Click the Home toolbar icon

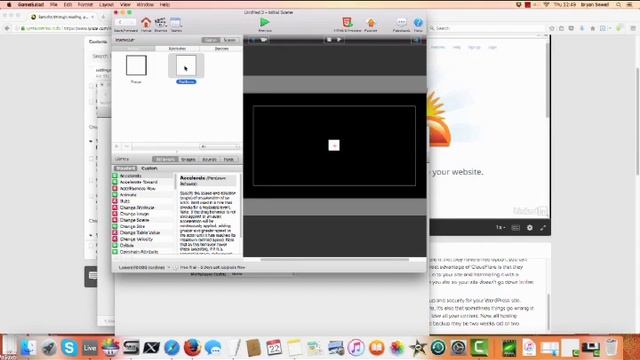[146, 23]
